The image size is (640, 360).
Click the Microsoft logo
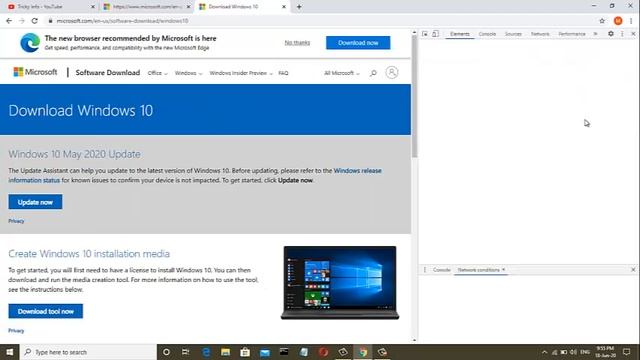[35, 72]
